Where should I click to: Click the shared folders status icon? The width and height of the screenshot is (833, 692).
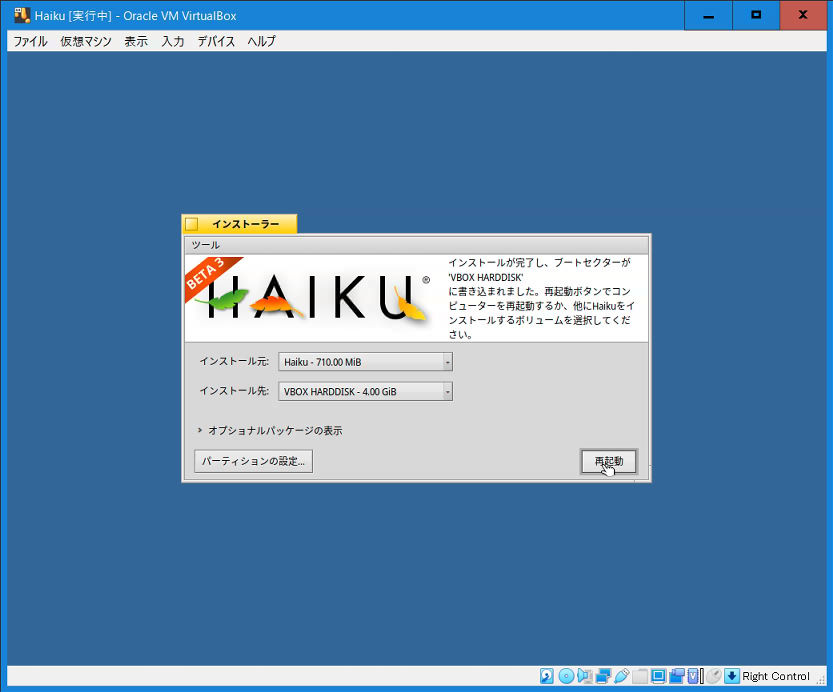640,676
